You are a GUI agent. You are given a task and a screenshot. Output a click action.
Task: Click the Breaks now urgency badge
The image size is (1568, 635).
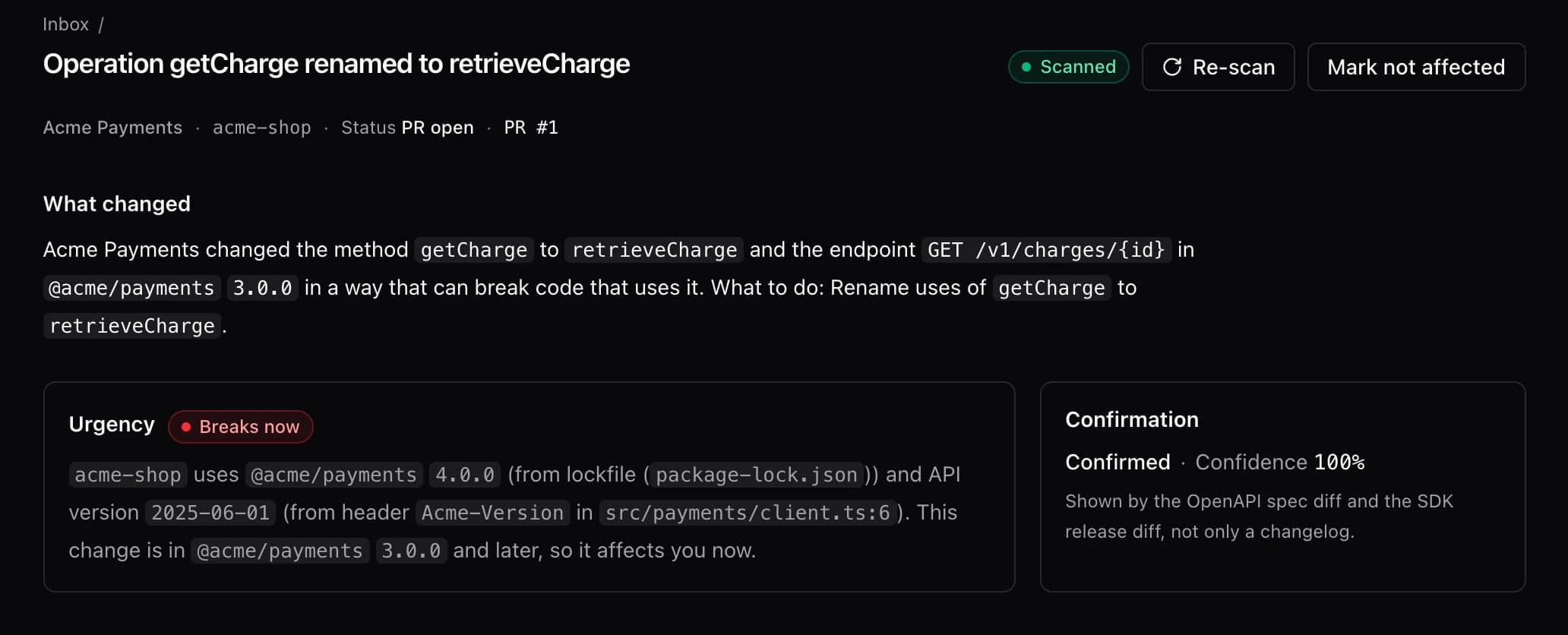click(241, 427)
